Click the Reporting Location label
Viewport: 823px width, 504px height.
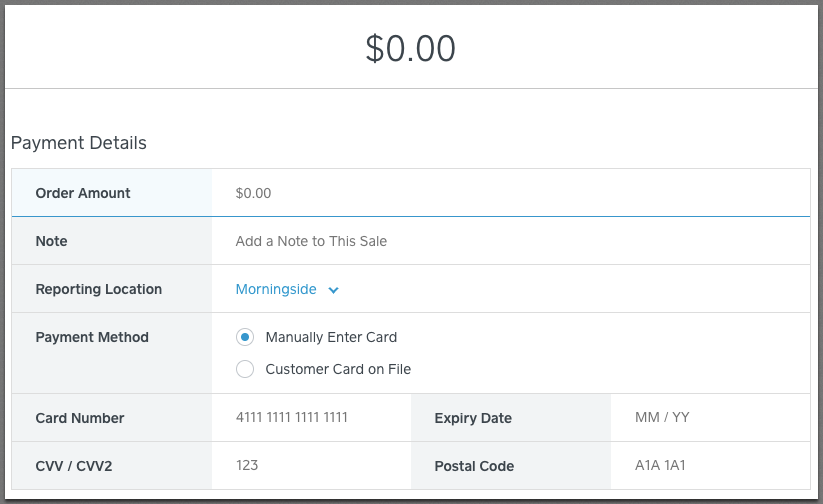click(x=98, y=290)
